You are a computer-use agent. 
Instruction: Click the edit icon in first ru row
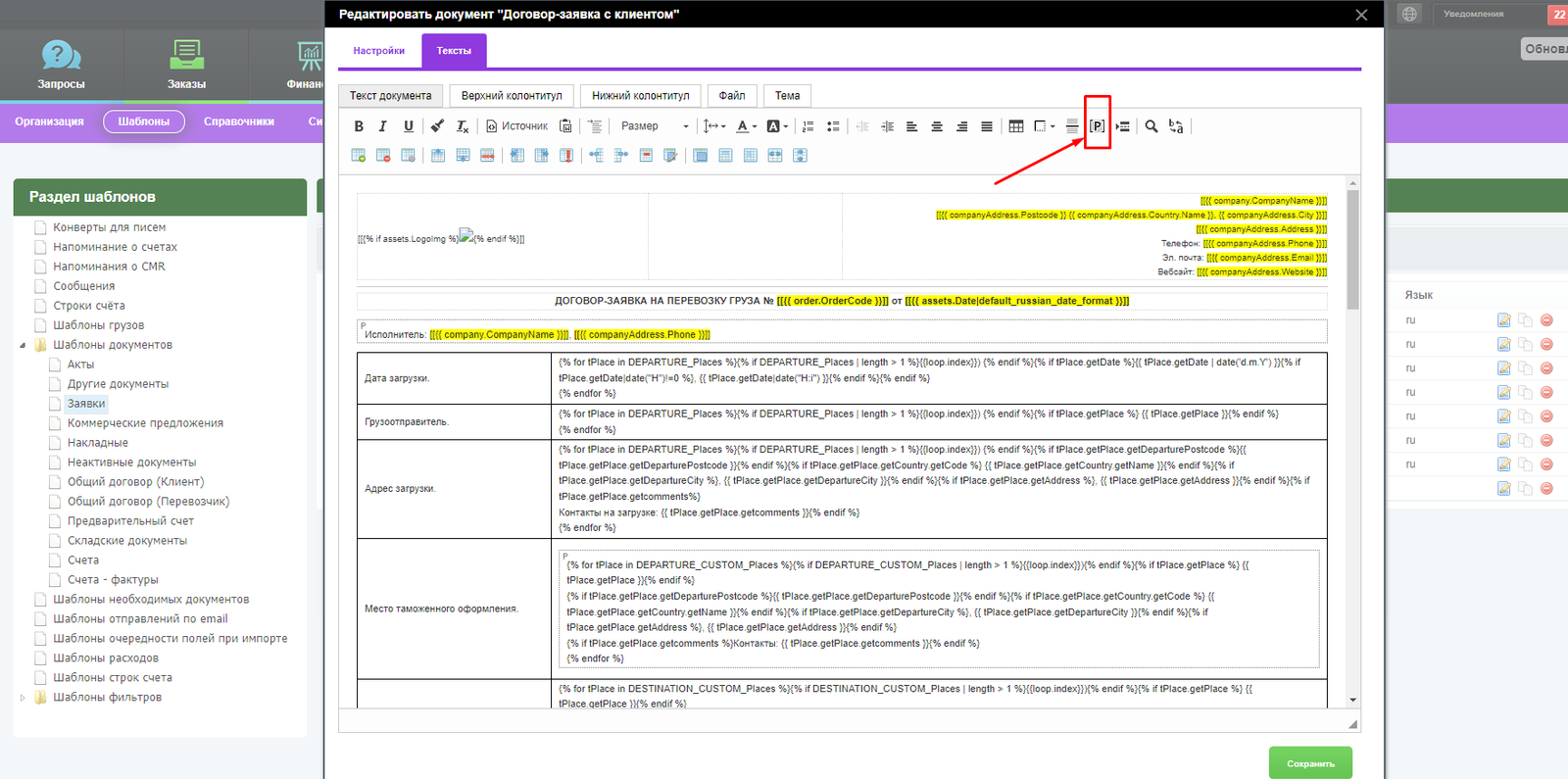click(x=1504, y=320)
